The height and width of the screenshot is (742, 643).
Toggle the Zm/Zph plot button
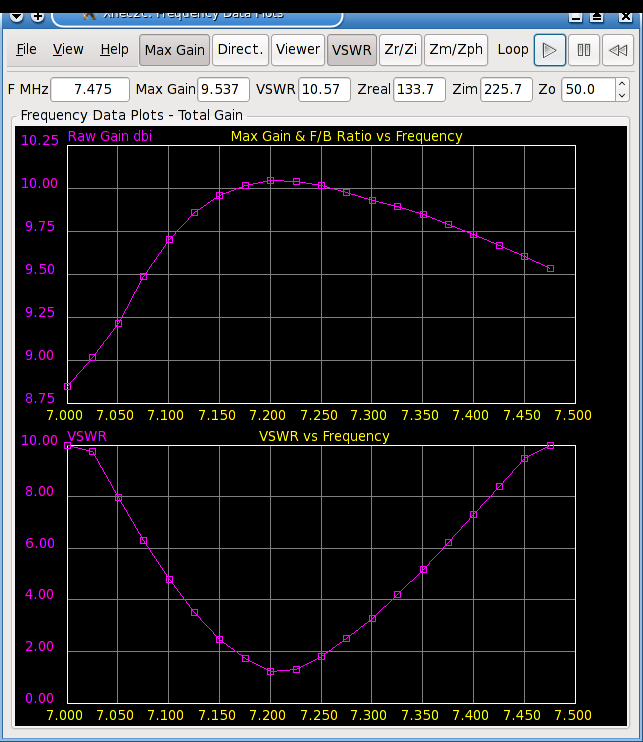coord(456,50)
